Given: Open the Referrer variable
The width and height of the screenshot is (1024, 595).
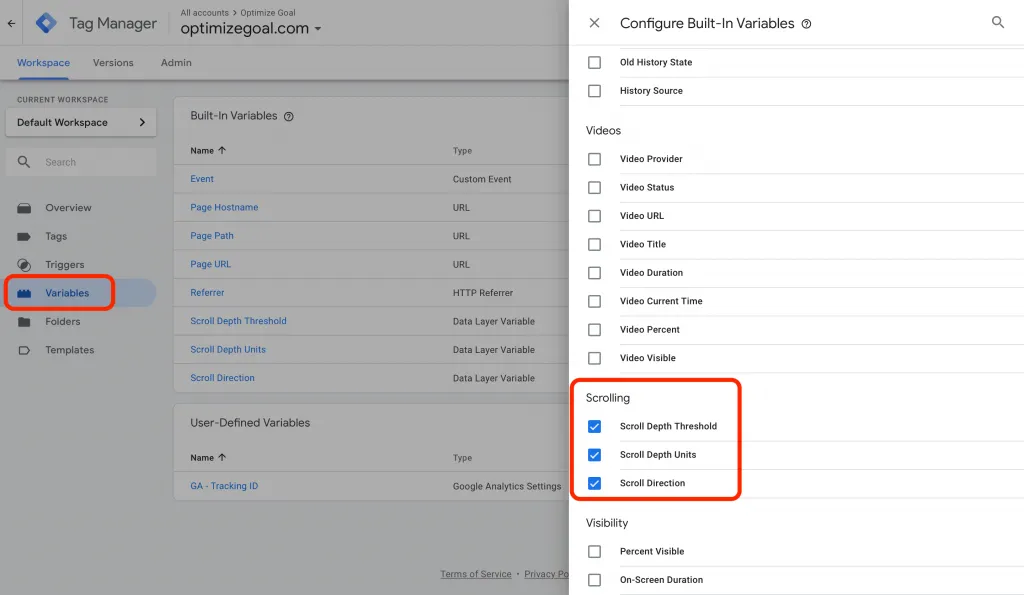Looking at the screenshot, I should (x=207, y=293).
